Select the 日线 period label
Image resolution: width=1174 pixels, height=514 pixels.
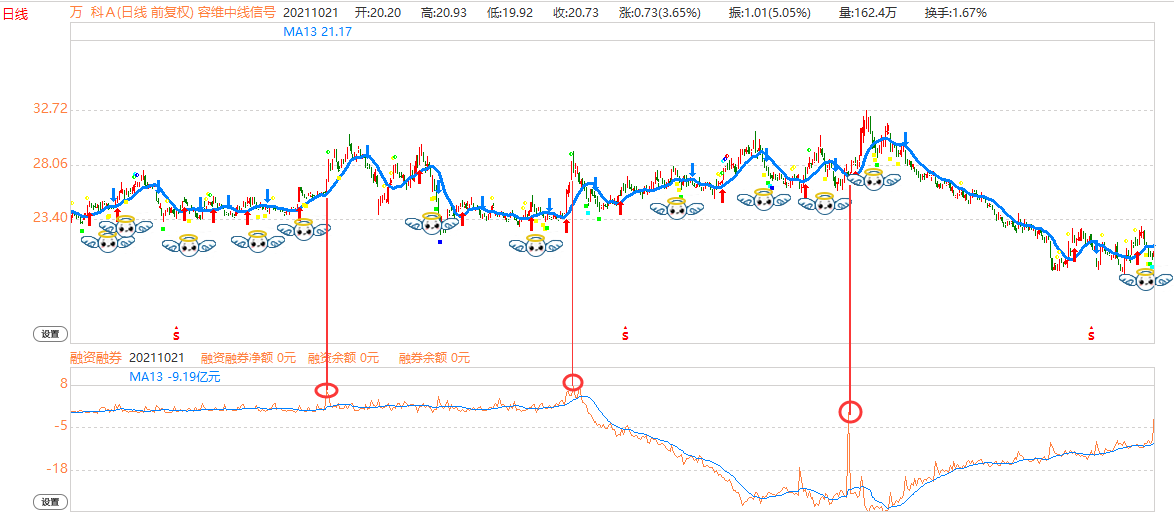[16, 13]
